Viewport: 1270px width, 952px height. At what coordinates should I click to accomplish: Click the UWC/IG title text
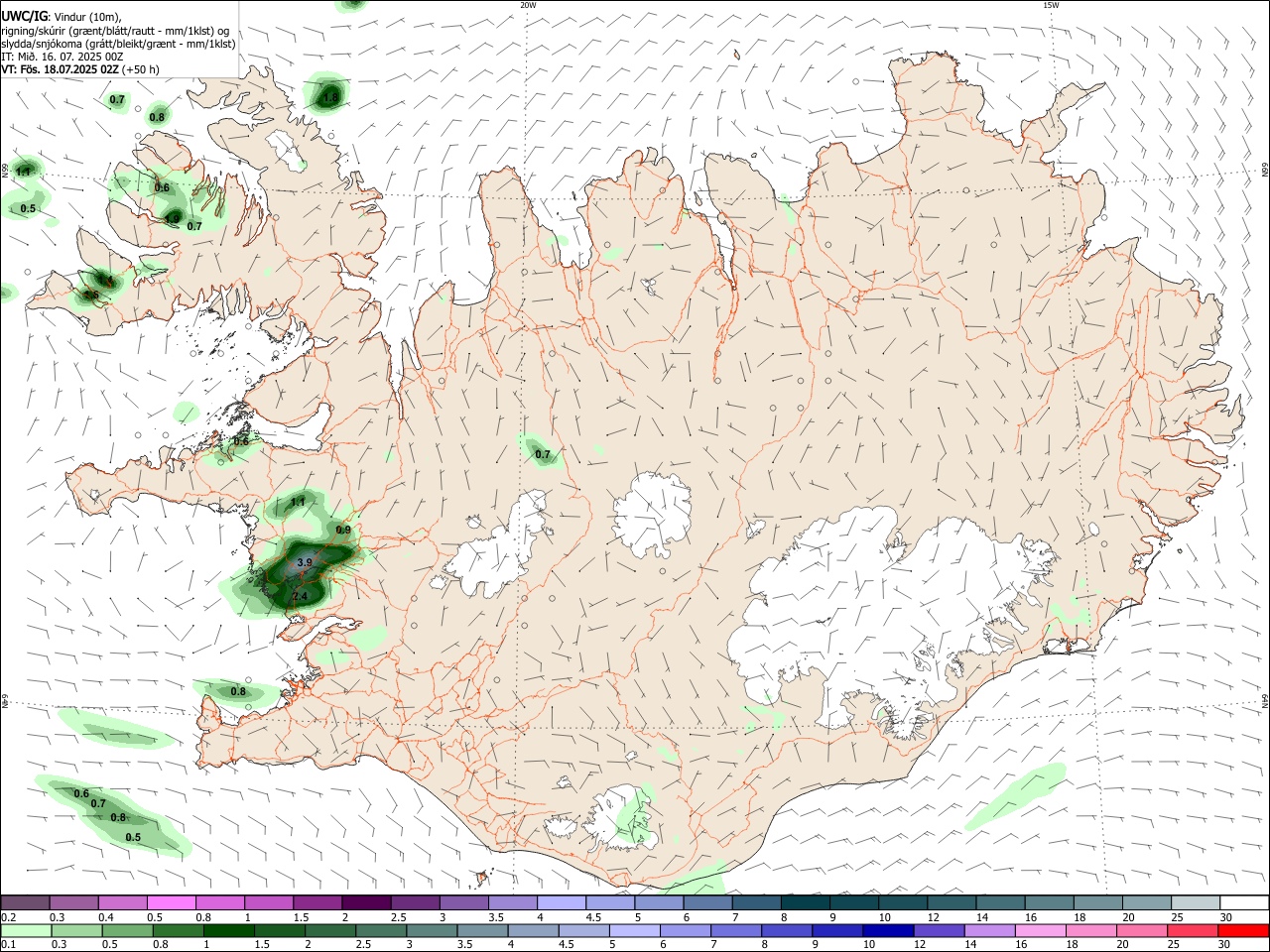coord(24,16)
